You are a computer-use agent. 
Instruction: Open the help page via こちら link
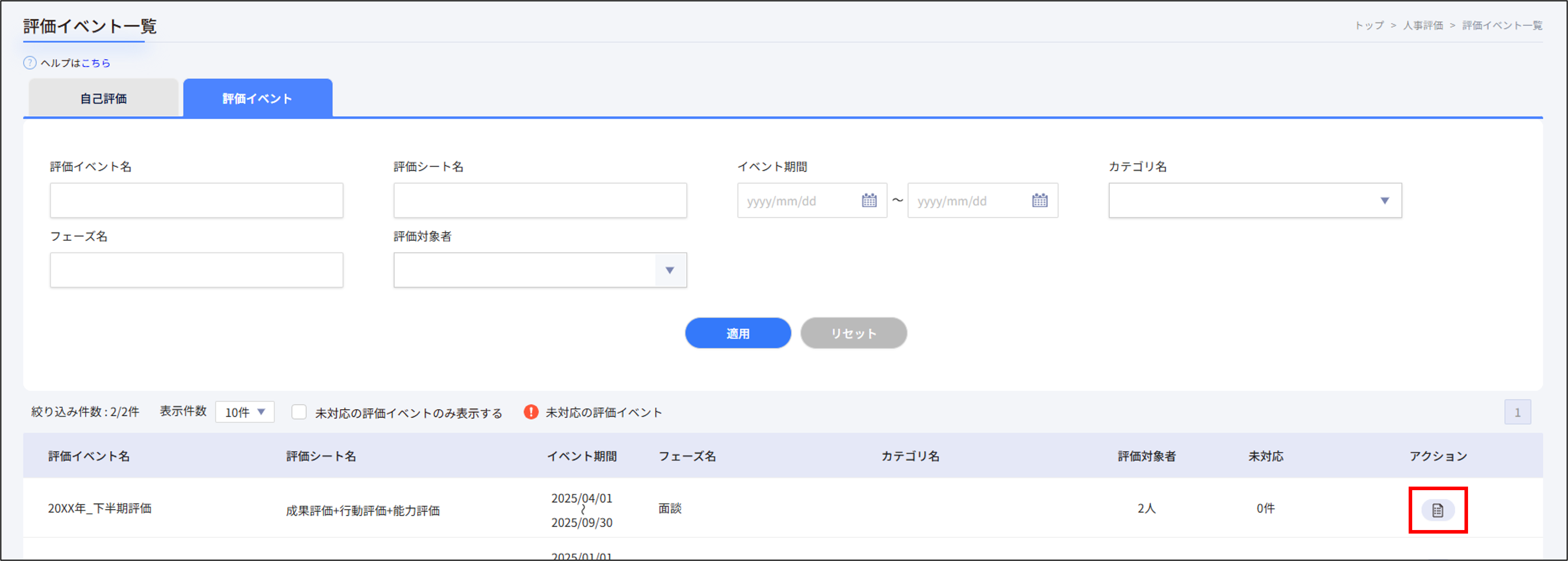[97, 62]
